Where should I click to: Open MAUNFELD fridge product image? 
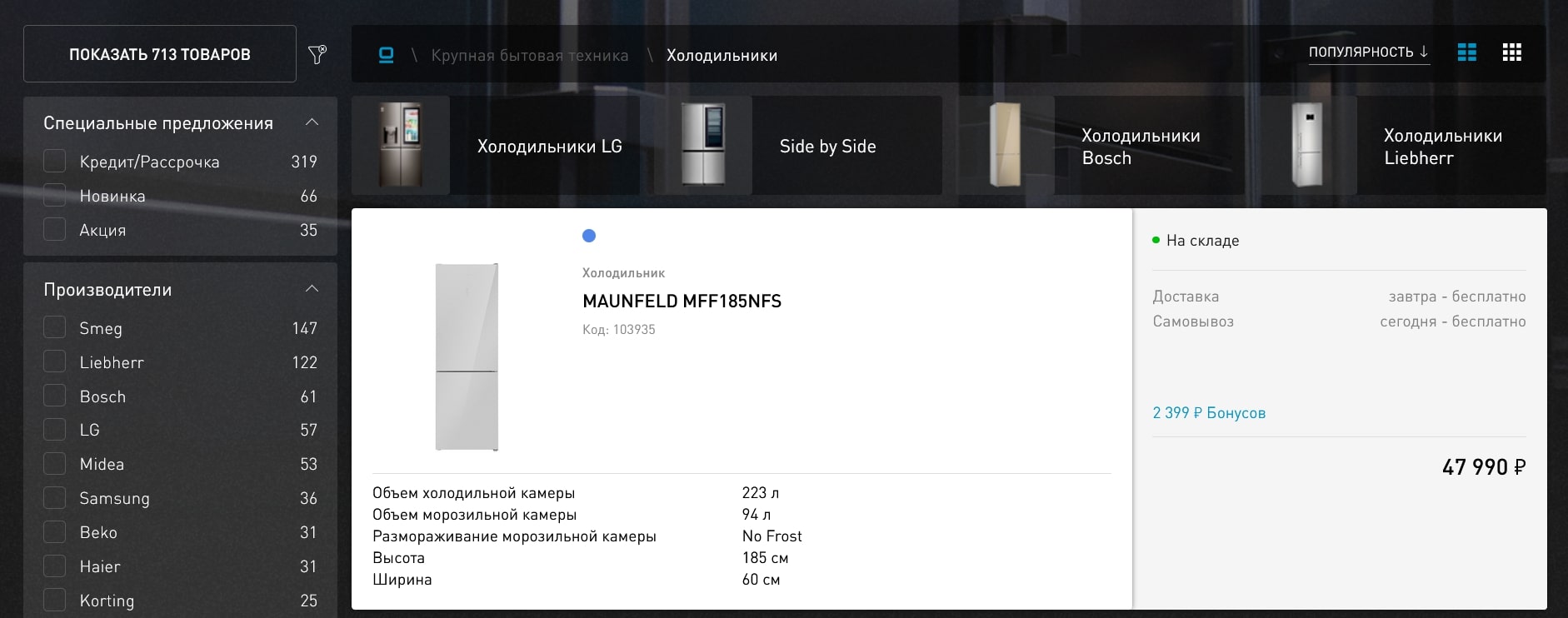pyautogui.click(x=467, y=357)
